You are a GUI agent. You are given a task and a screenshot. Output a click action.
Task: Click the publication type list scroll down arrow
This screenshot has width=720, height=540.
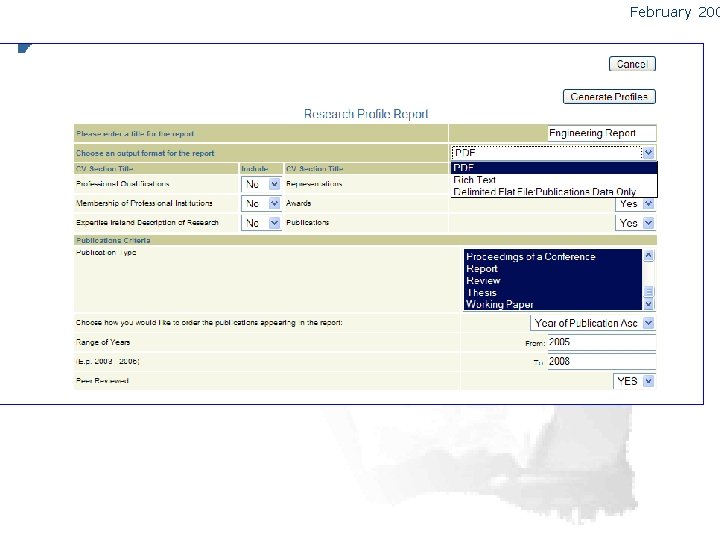(648, 304)
